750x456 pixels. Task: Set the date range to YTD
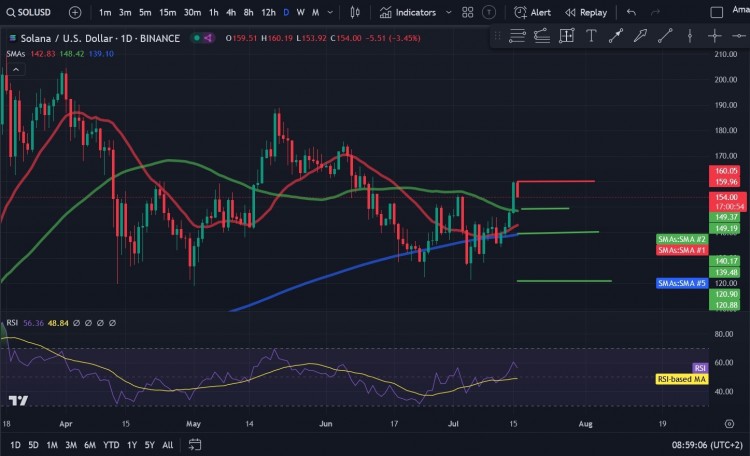111,445
